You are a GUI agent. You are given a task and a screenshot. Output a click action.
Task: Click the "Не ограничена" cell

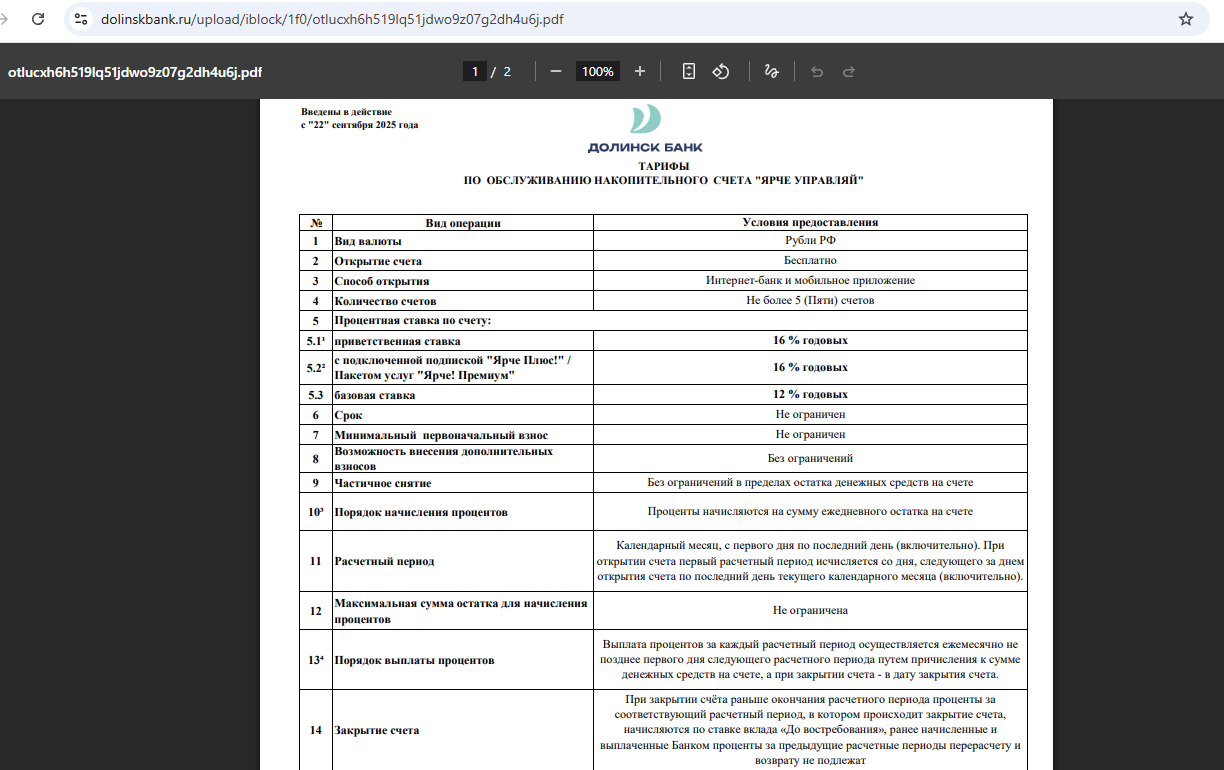(810, 610)
